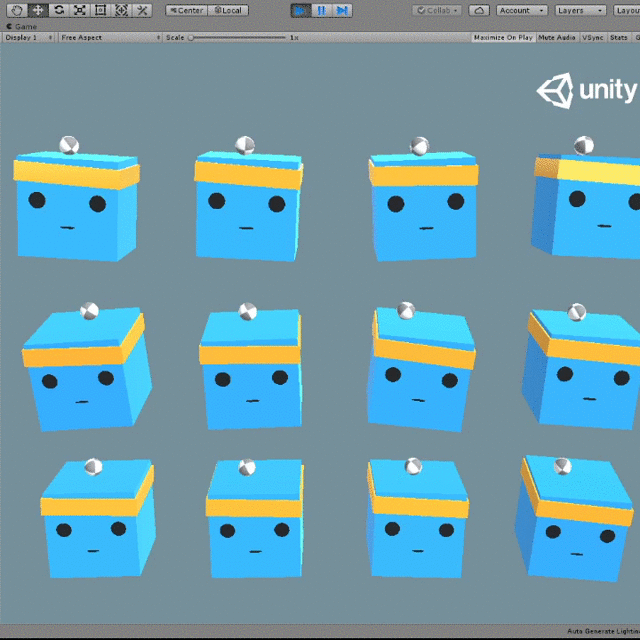Pause the running game
This screenshot has width=640, height=640.
[322, 11]
